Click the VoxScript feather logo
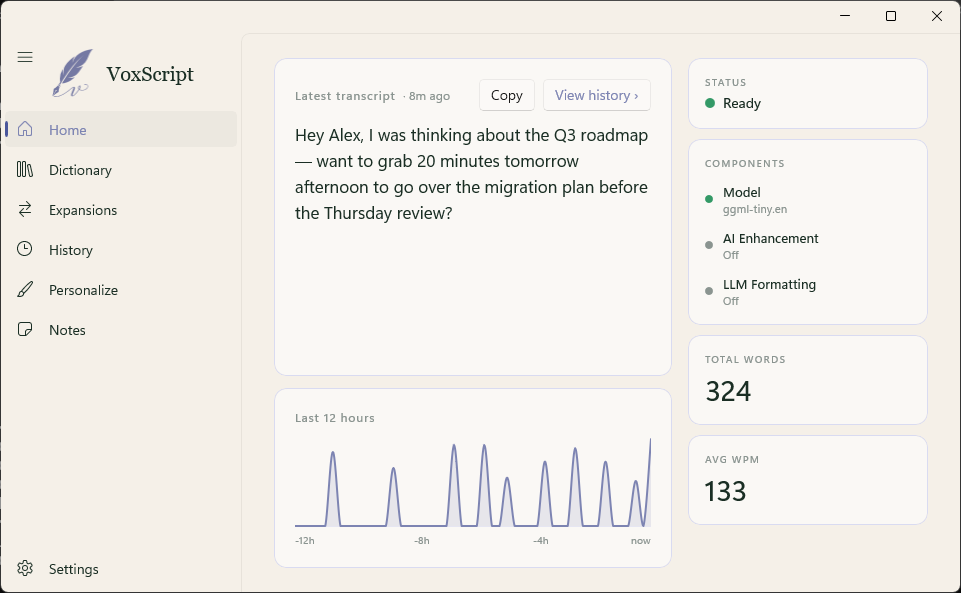Image resolution: width=961 pixels, height=593 pixels. point(72,74)
